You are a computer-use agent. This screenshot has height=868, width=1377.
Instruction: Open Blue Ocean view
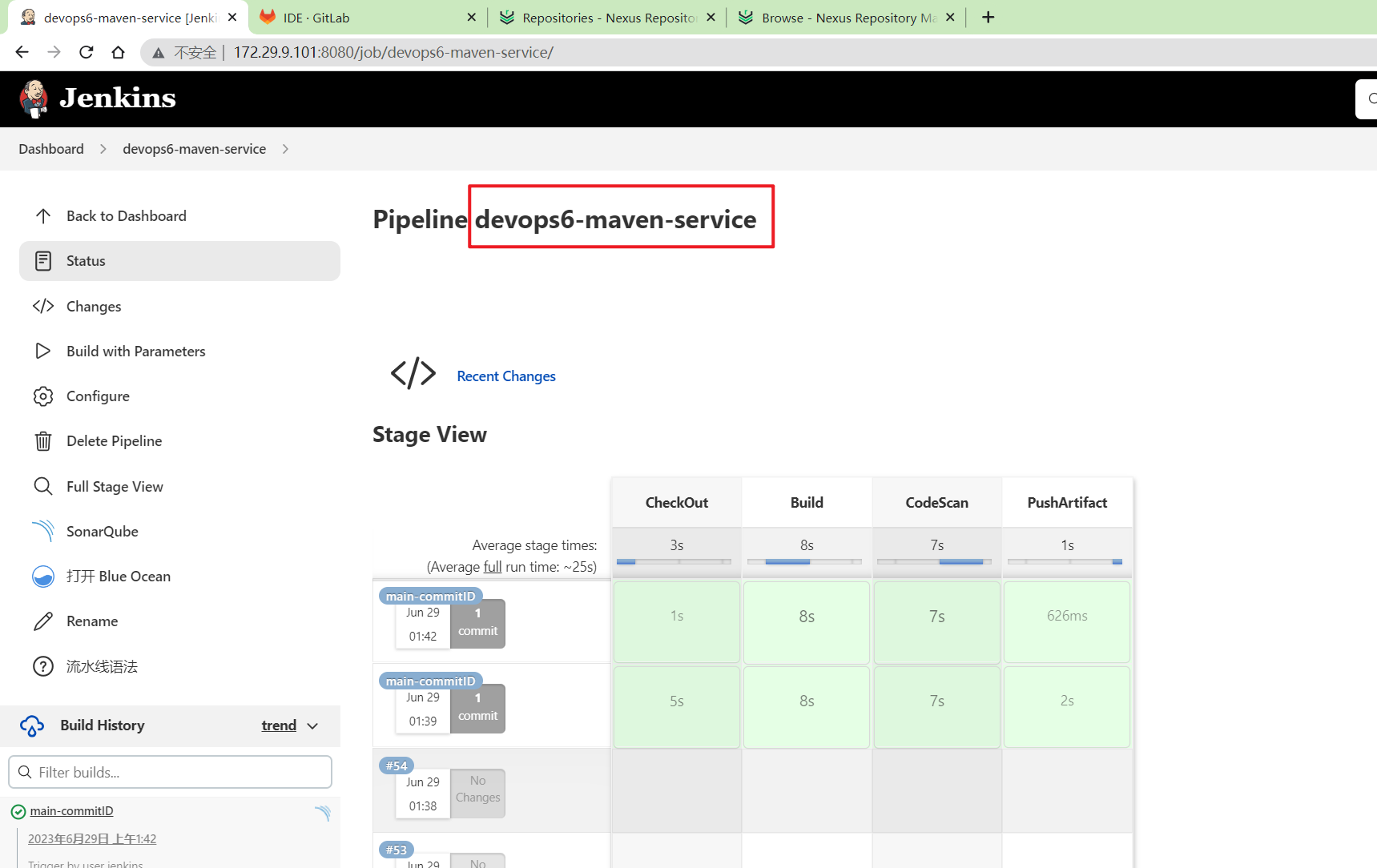pos(119,577)
